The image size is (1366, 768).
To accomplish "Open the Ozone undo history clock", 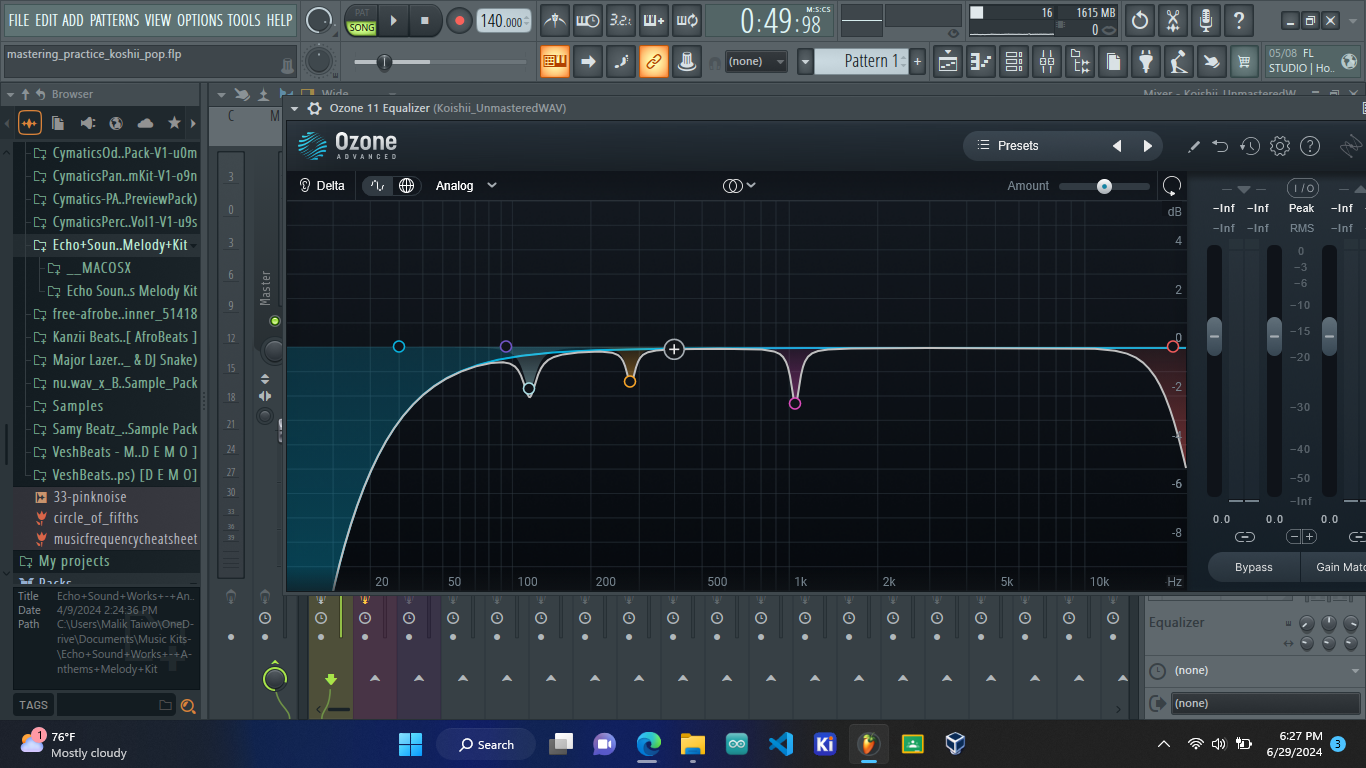I will click(1250, 146).
